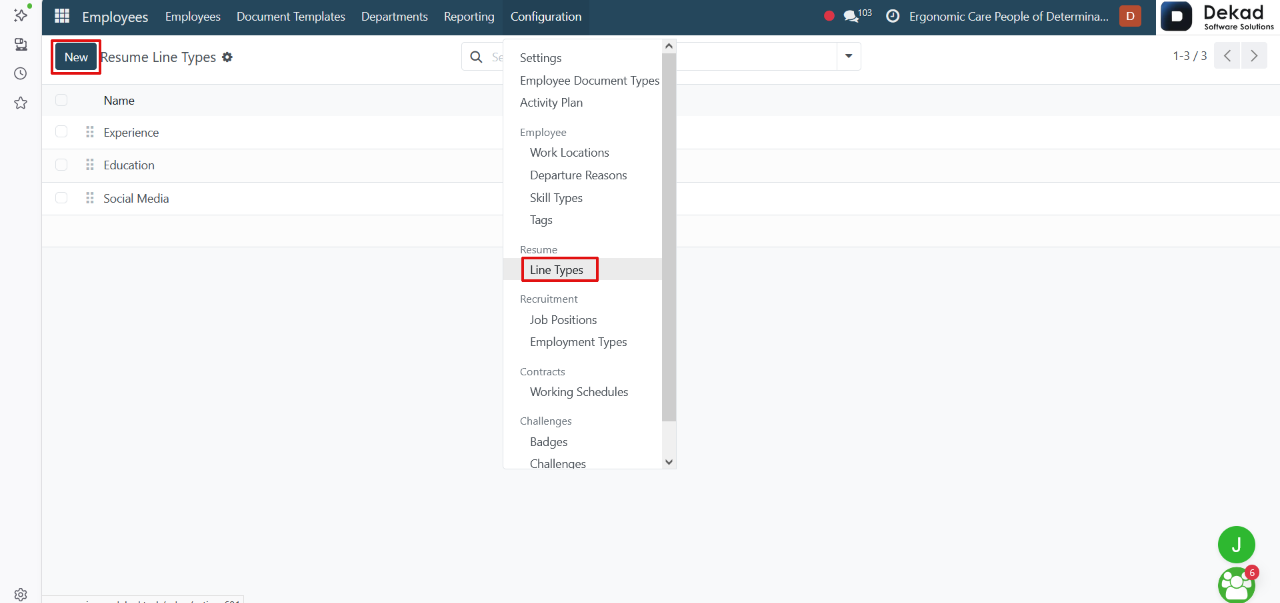Select Employee Document Types

[x=590, y=80]
